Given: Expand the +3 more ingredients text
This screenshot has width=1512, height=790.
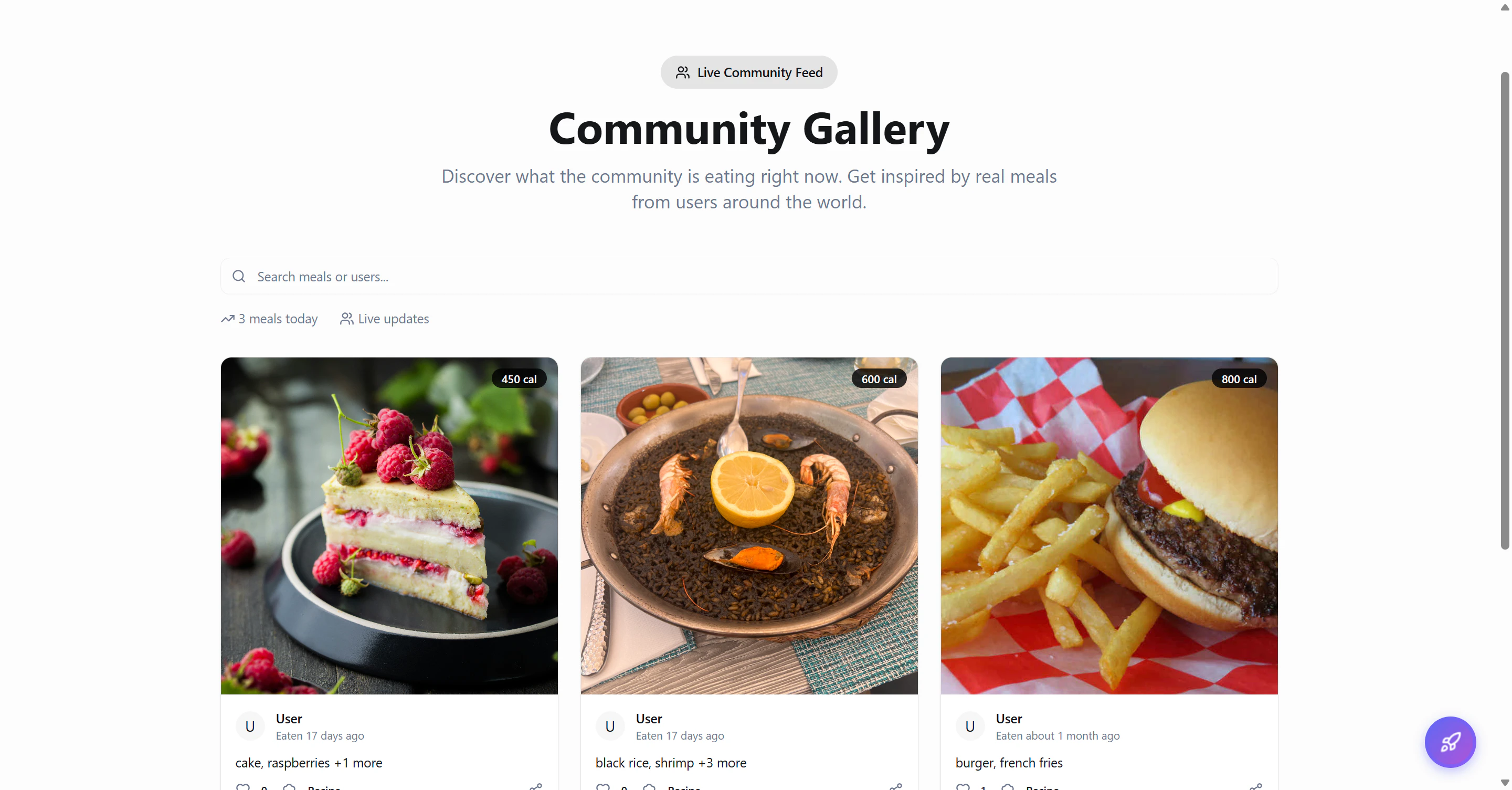Looking at the screenshot, I should [x=722, y=762].
